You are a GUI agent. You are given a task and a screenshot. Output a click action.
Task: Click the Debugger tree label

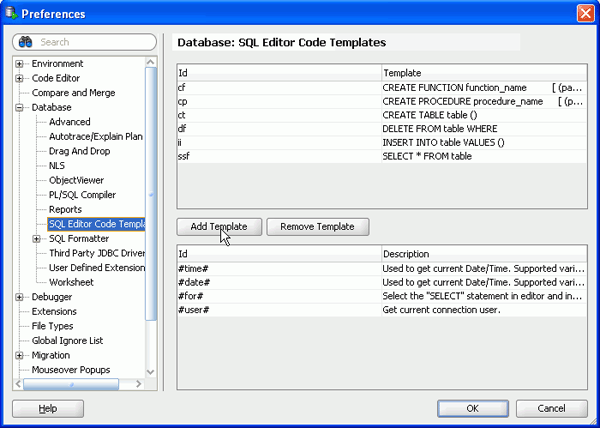[52, 297]
